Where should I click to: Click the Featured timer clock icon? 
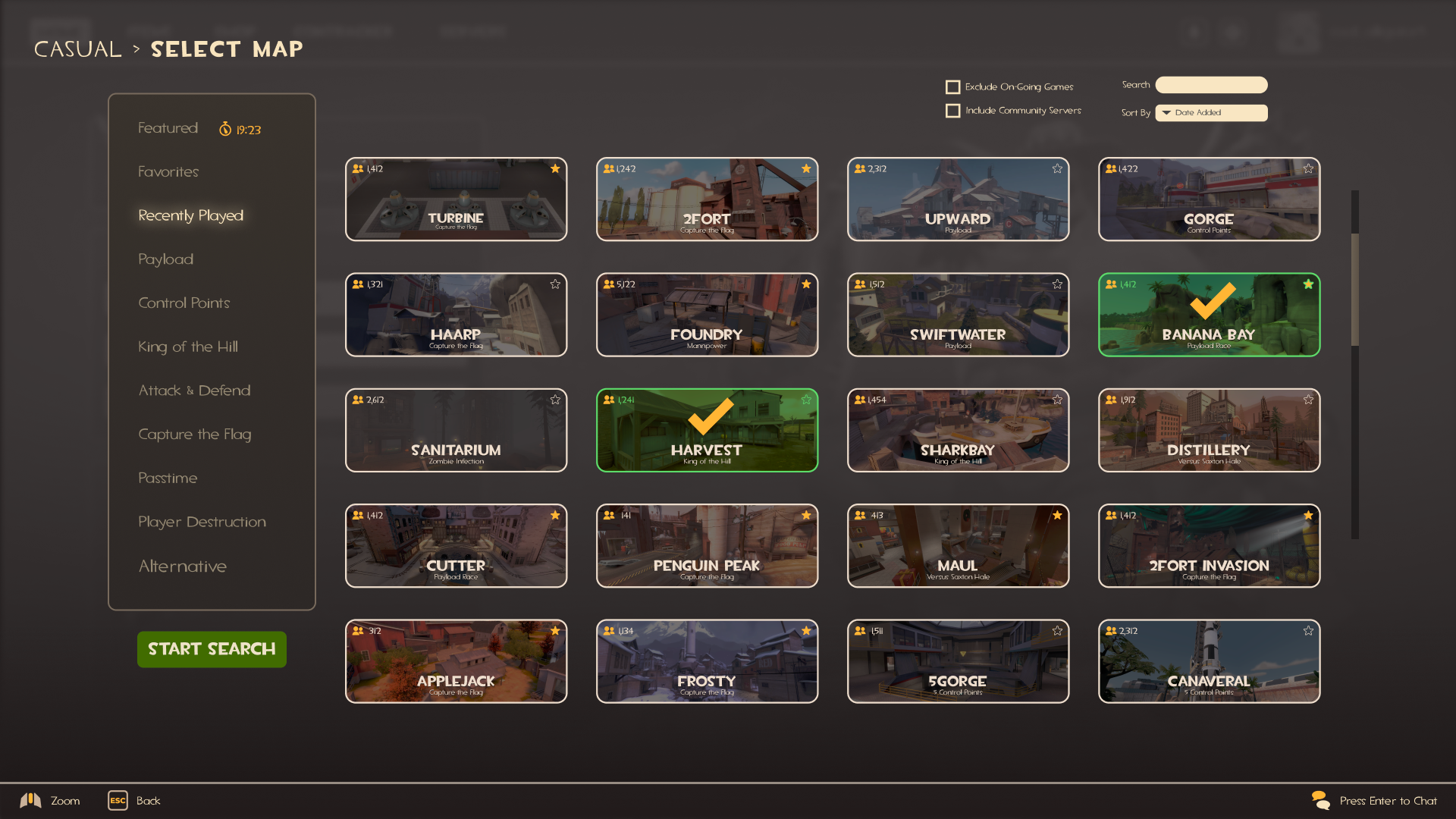click(225, 129)
